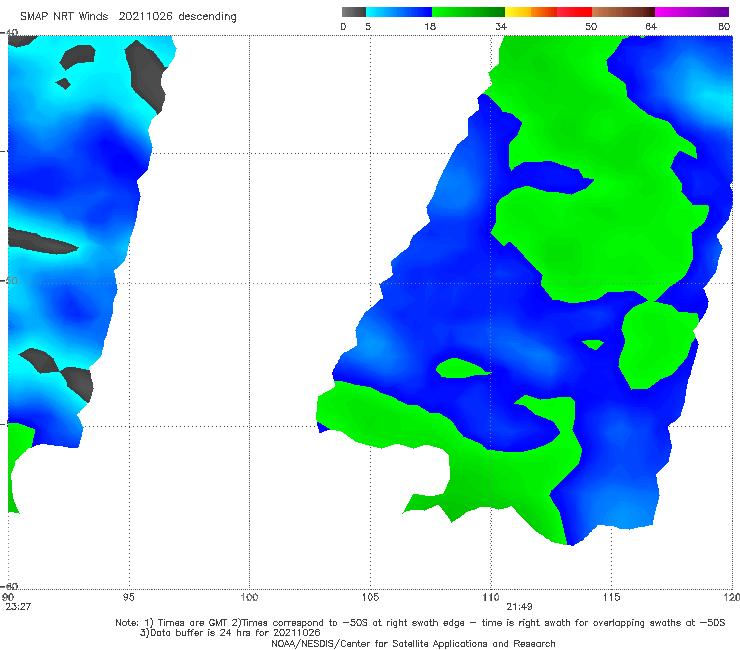Click the longitude axis label '95'
The height and width of the screenshot is (650, 740).
[x=128, y=597]
